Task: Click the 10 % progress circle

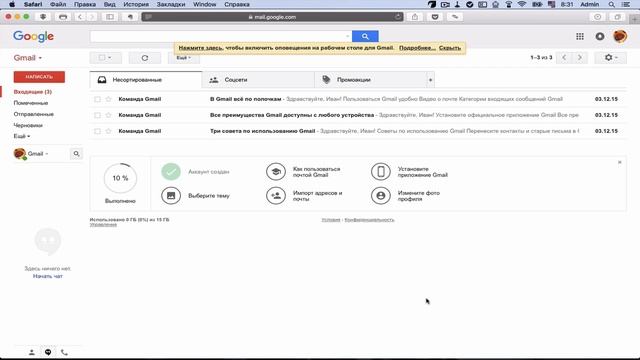Action: click(x=120, y=178)
